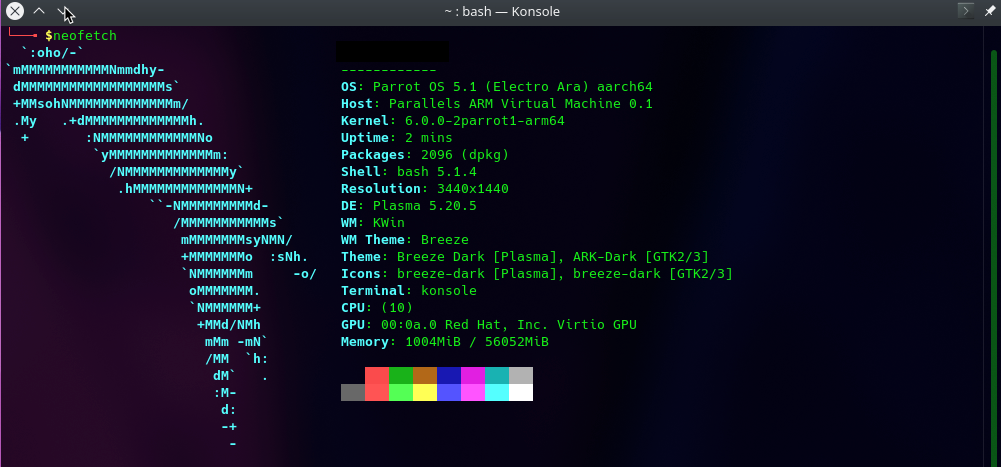Click the brown-orange color block
1001x467 pixels.
(425, 375)
